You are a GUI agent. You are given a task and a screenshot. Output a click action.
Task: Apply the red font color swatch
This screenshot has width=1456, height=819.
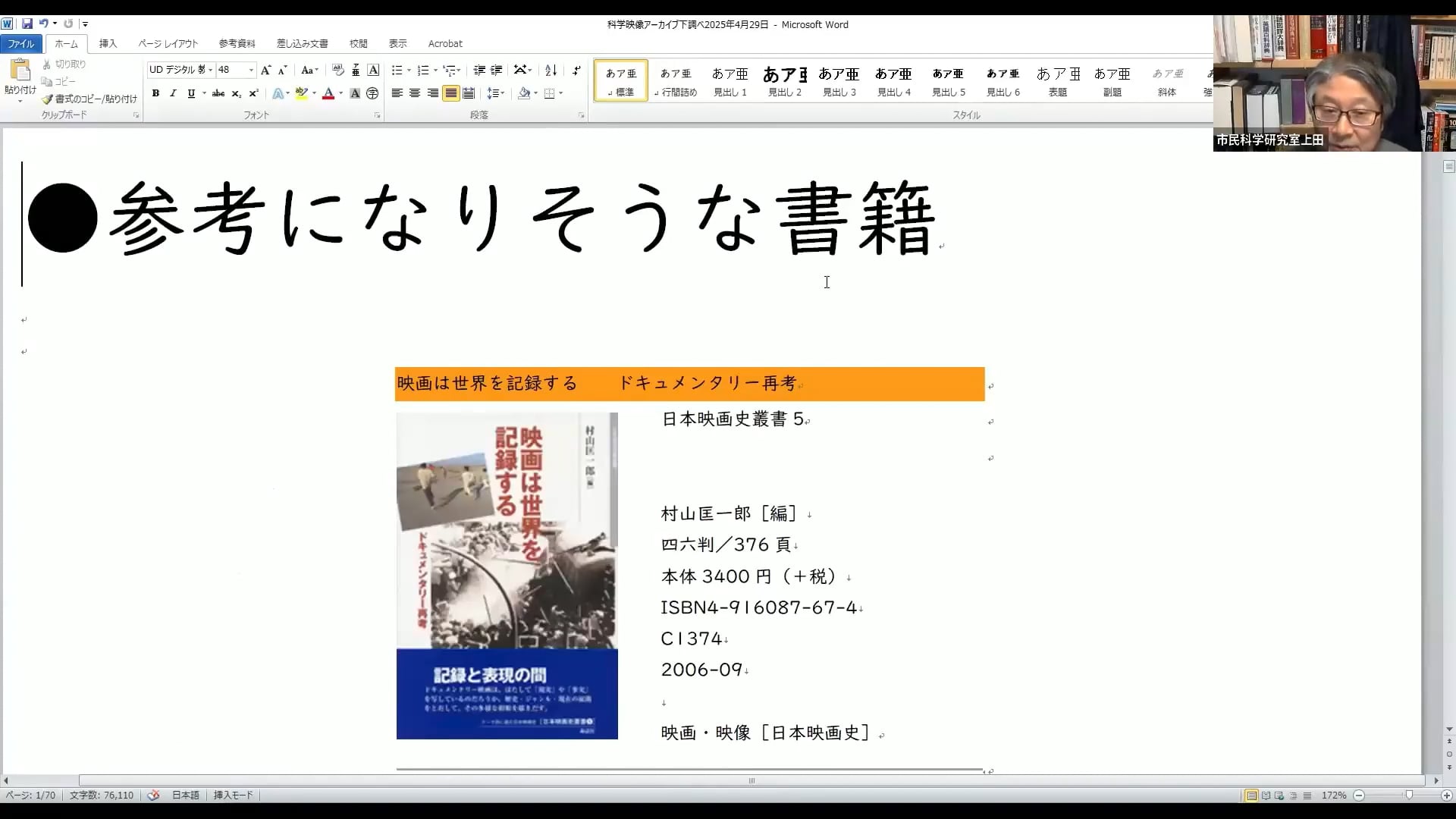pos(328,93)
